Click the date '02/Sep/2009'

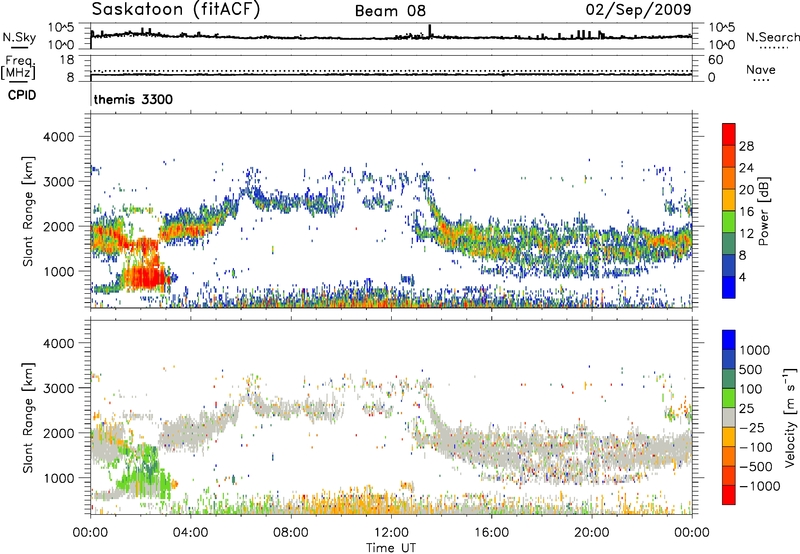[638, 9]
